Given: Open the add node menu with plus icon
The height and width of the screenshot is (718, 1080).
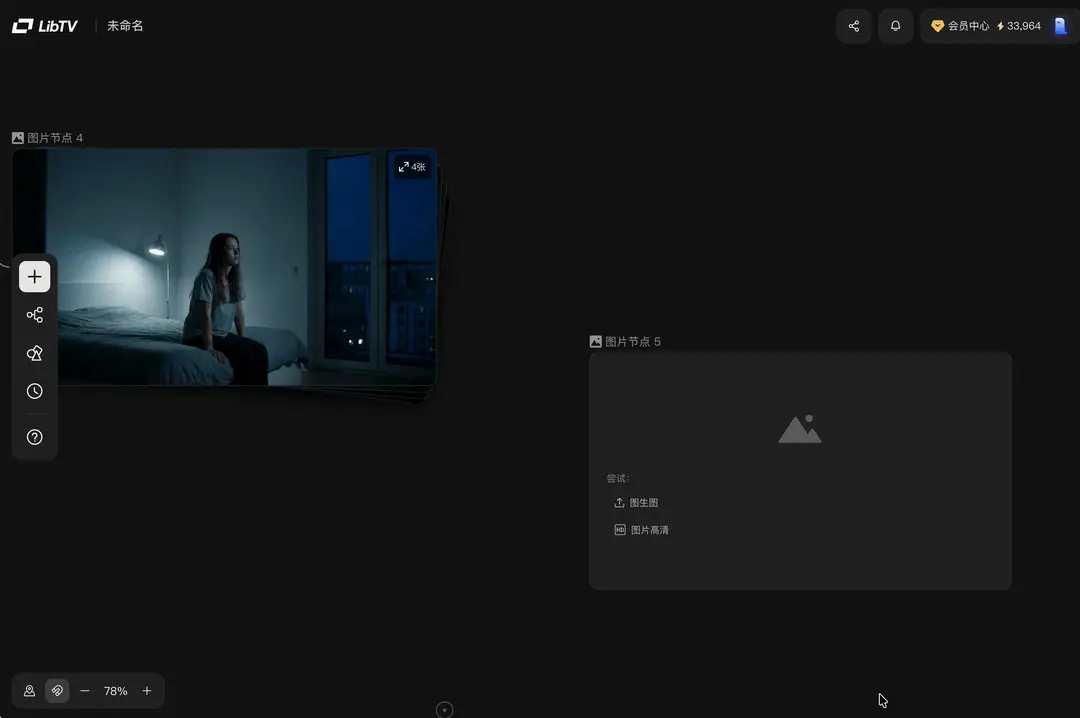Looking at the screenshot, I should [x=34, y=276].
